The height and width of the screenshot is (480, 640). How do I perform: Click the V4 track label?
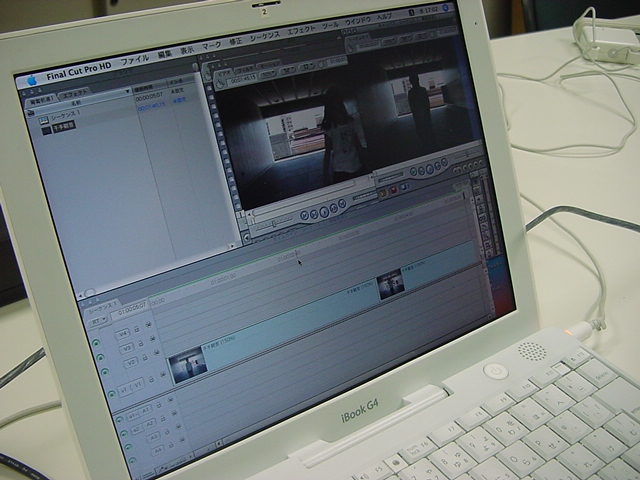coord(123,335)
